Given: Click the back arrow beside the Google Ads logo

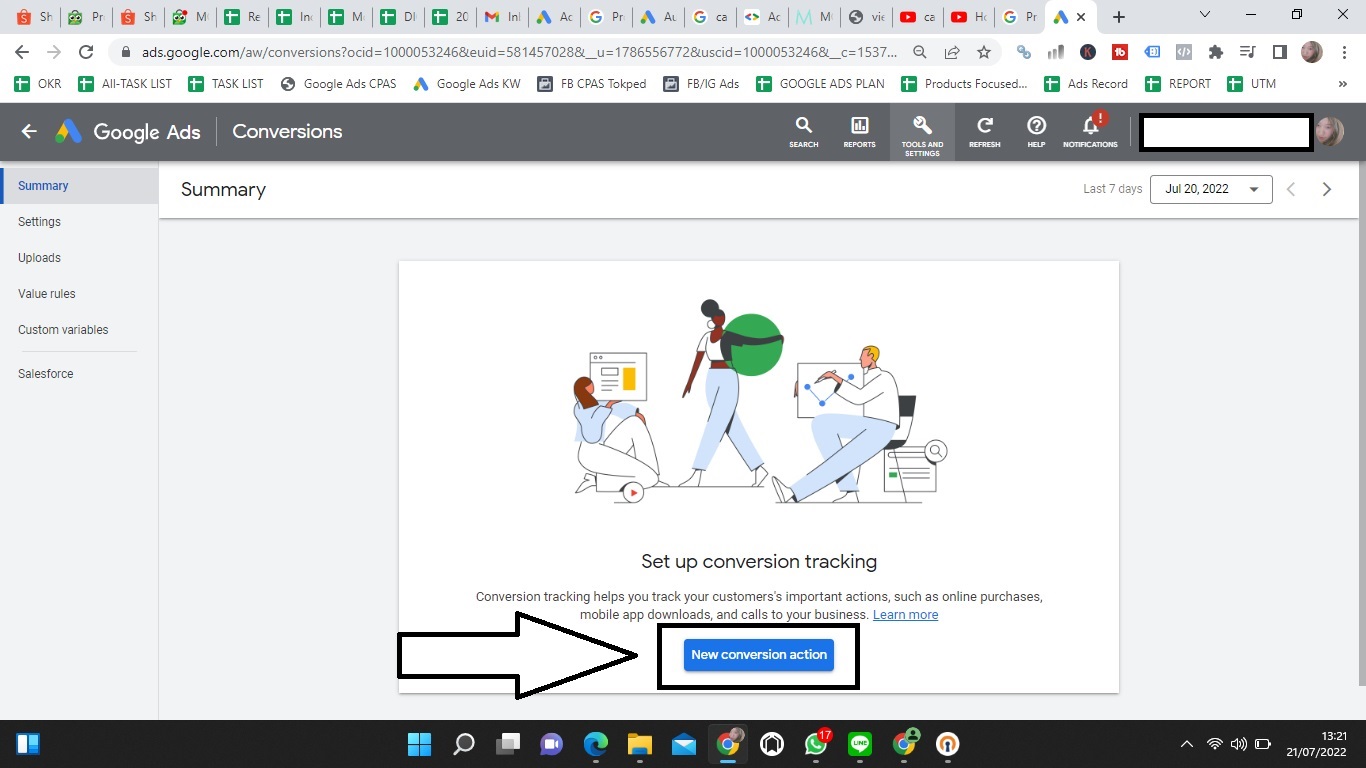Looking at the screenshot, I should (28, 131).
